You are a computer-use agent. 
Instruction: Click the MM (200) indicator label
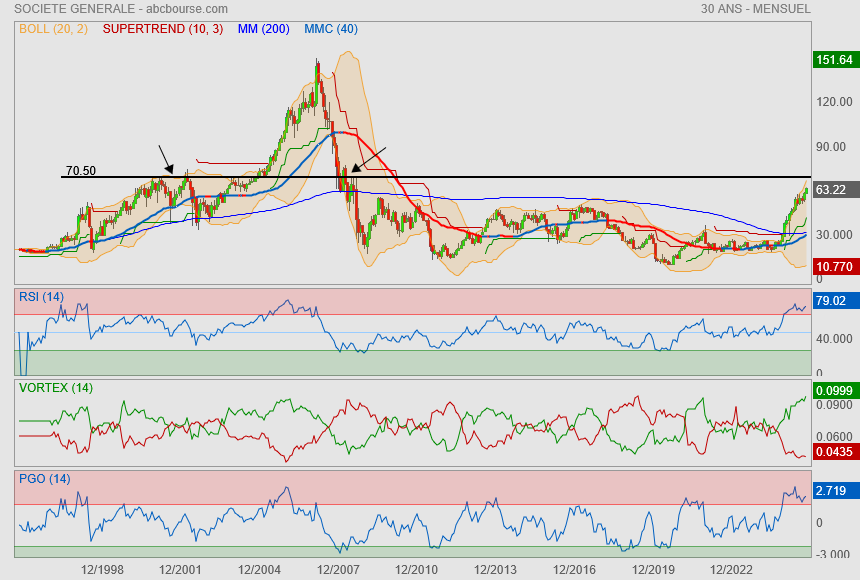click(x=264, y=29)
